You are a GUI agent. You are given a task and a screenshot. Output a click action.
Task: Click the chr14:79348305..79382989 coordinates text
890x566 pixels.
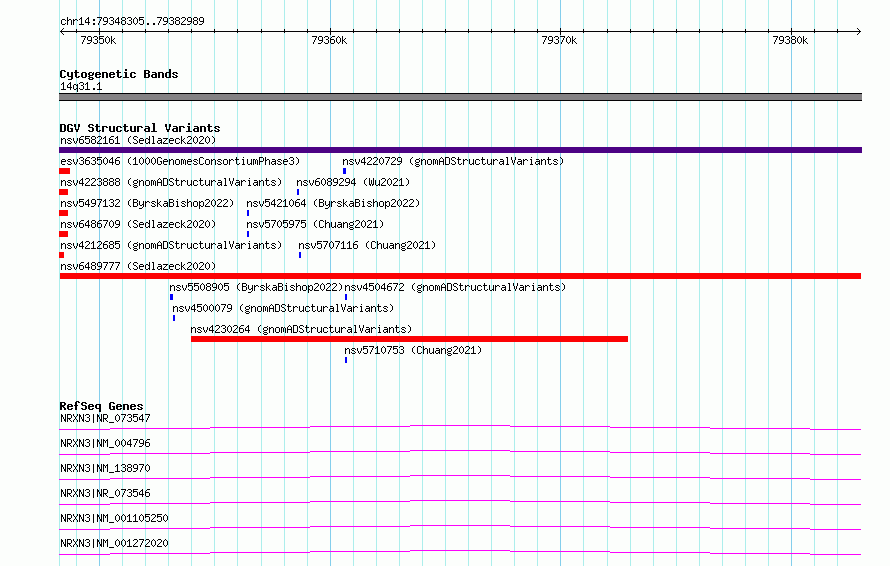(132, 21)
